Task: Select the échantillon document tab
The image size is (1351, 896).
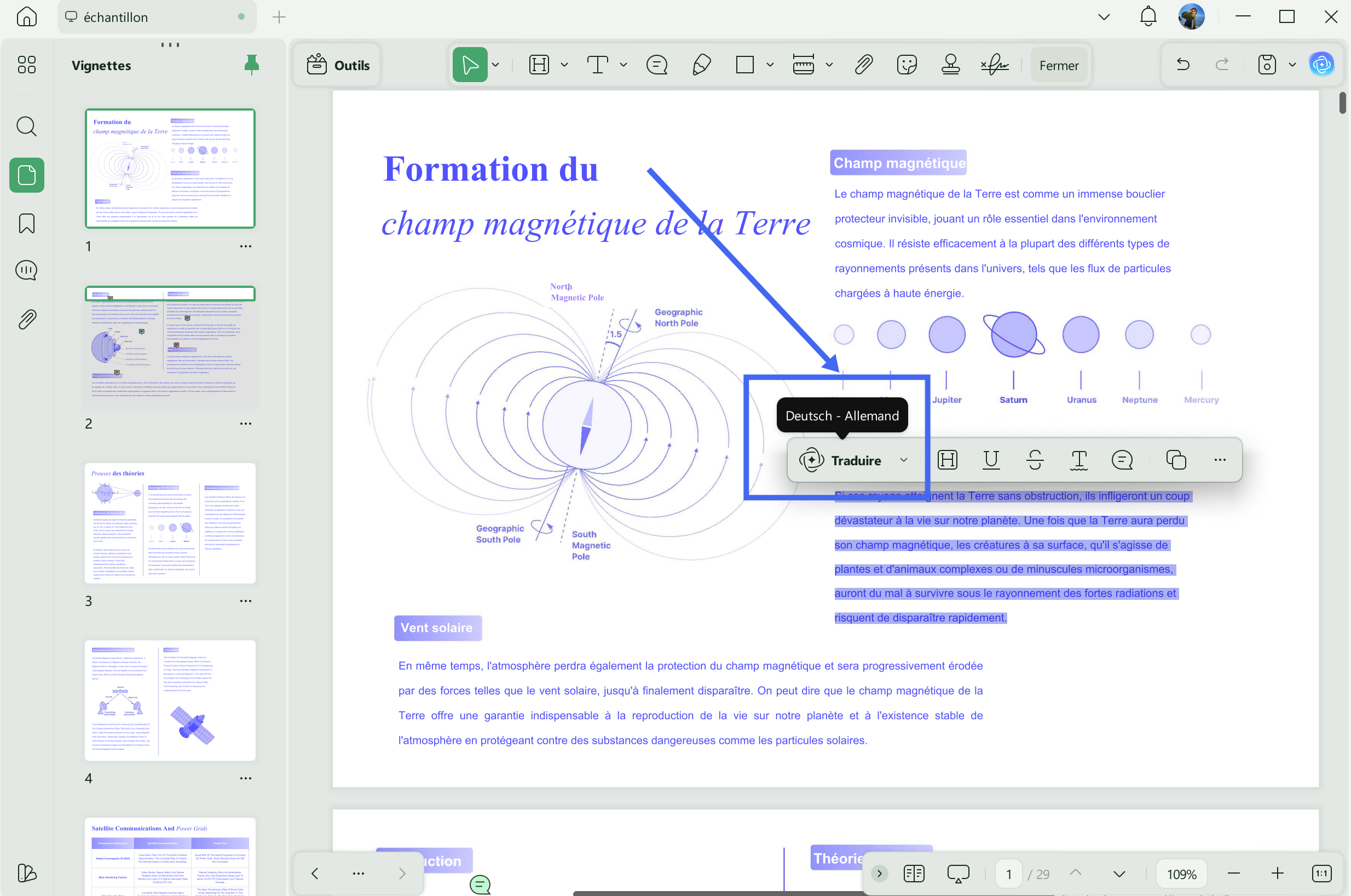Action: 157,17
